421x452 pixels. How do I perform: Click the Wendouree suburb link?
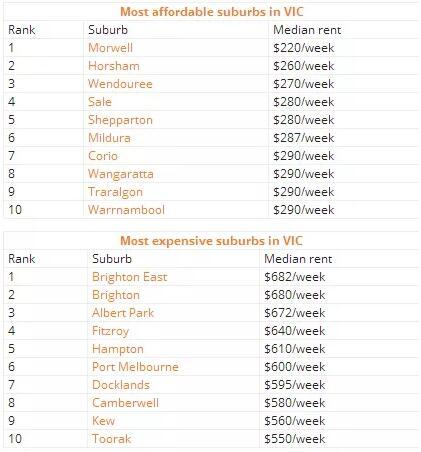tap(120, 84)
